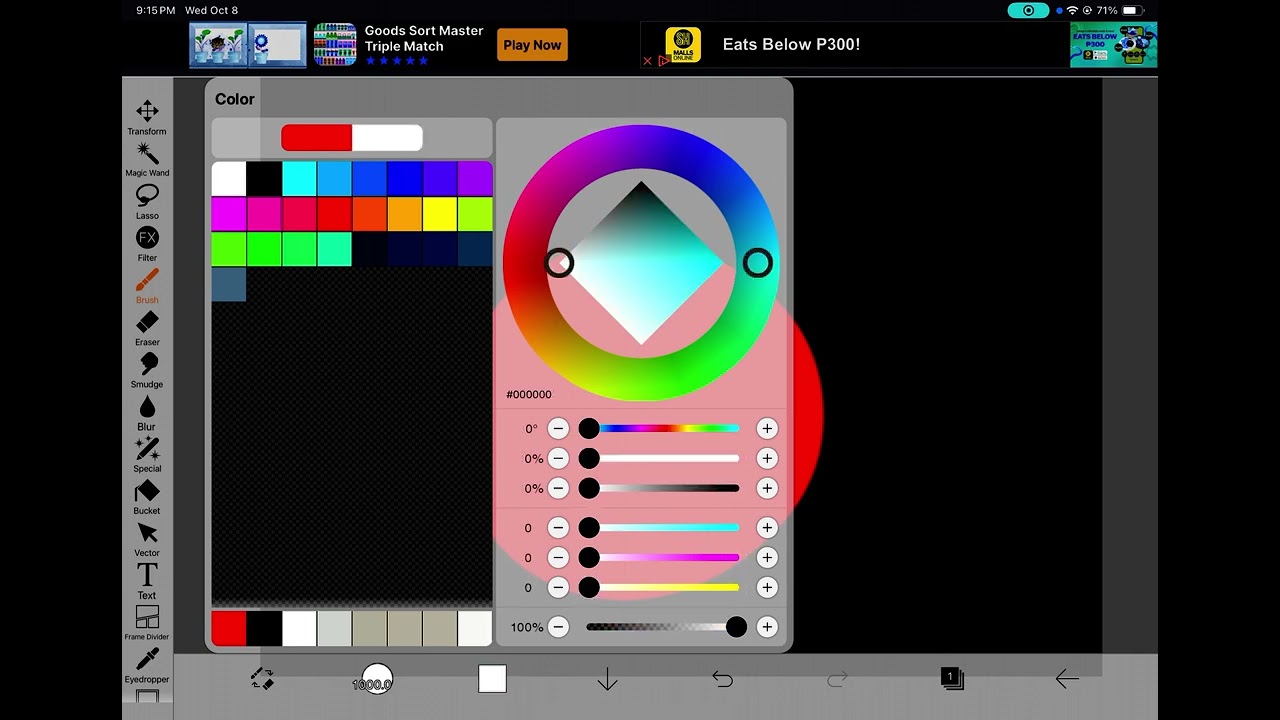Viewport: 1280px width, 720px height.
Task: Select black swatch in history strip
Action: click(264, 629)
